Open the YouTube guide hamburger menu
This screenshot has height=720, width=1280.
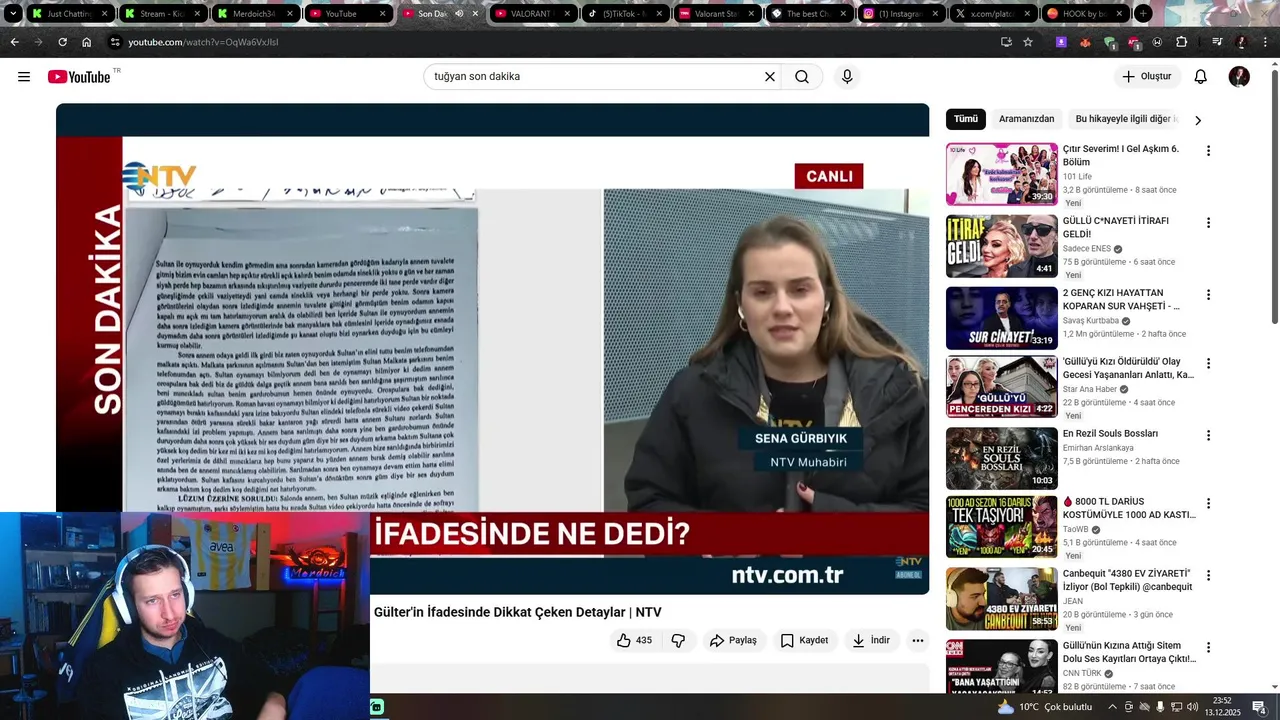24,77
